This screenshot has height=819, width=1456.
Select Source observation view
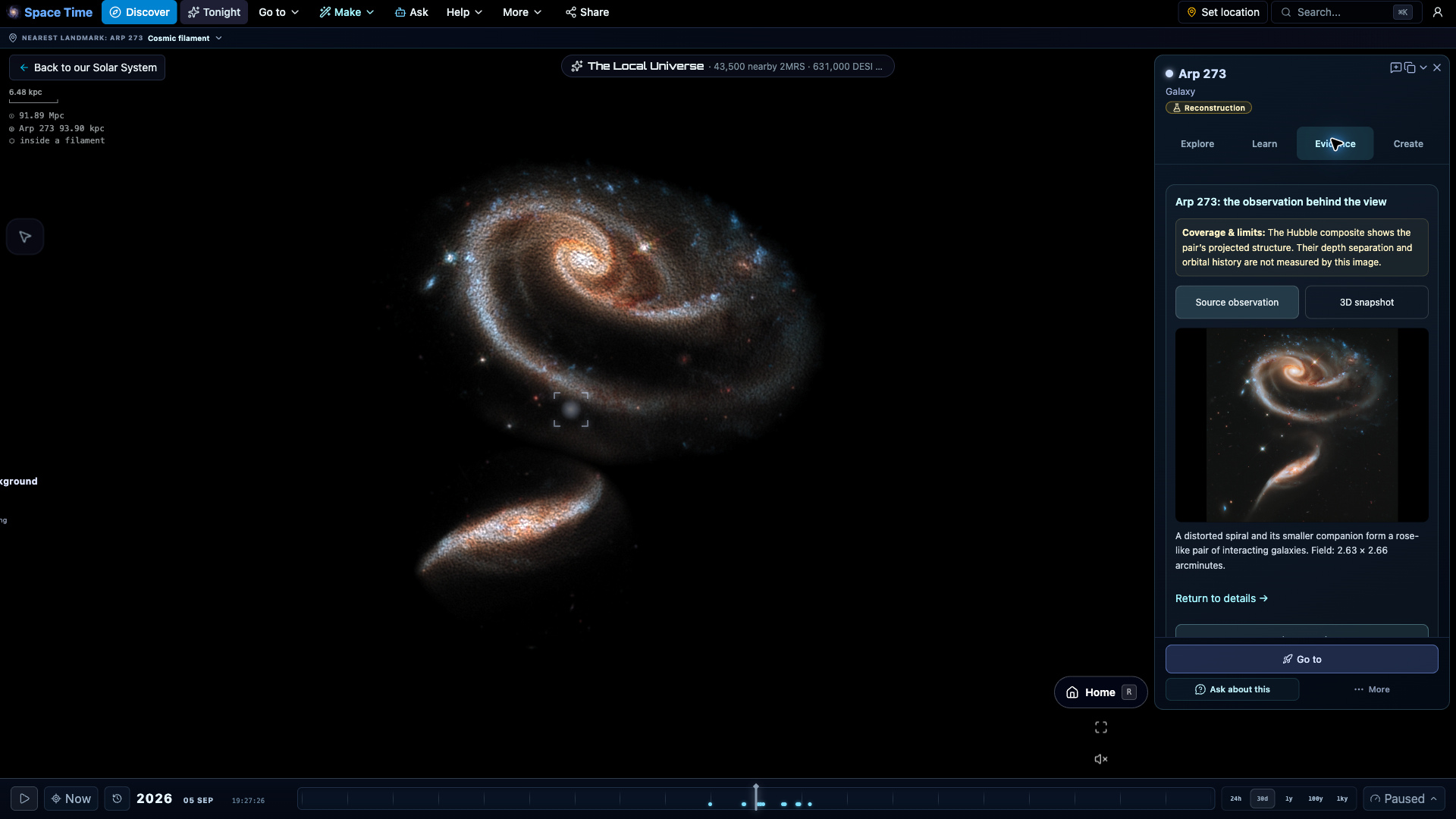coord(1237,302)
